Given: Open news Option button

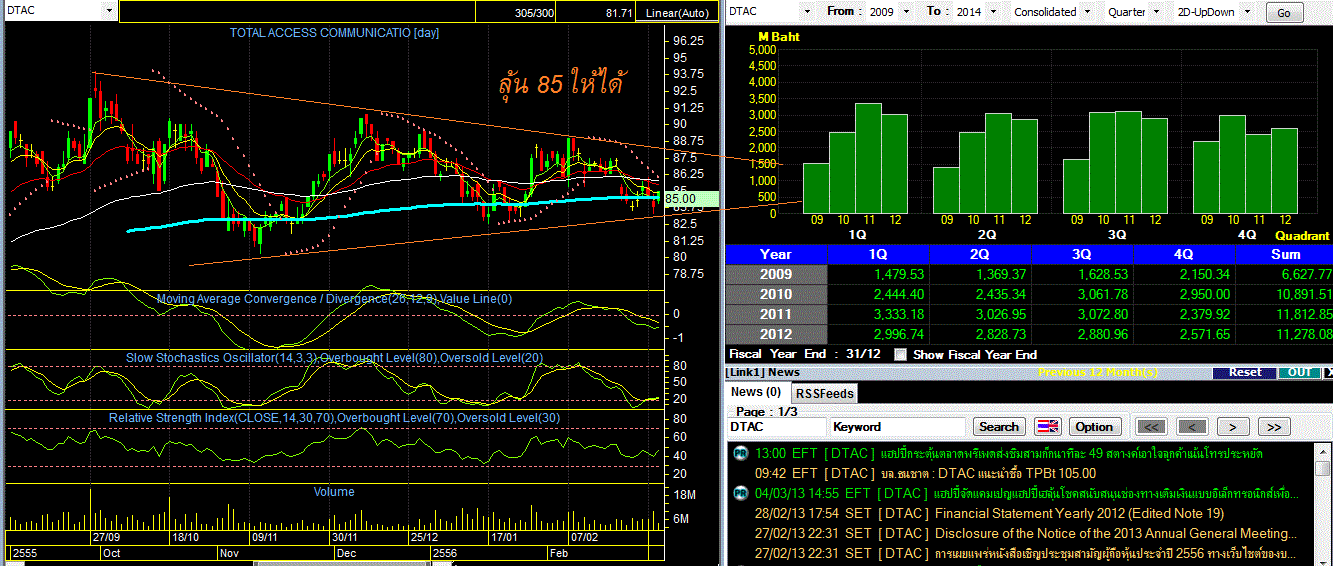Looking at the screenshot, I should [x=1094, y=427].
